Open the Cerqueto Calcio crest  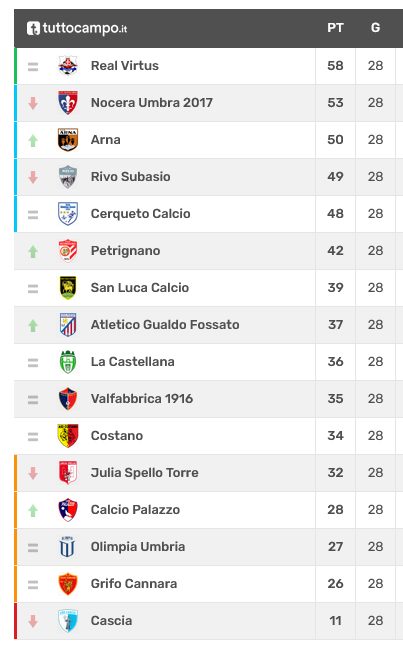68,214
